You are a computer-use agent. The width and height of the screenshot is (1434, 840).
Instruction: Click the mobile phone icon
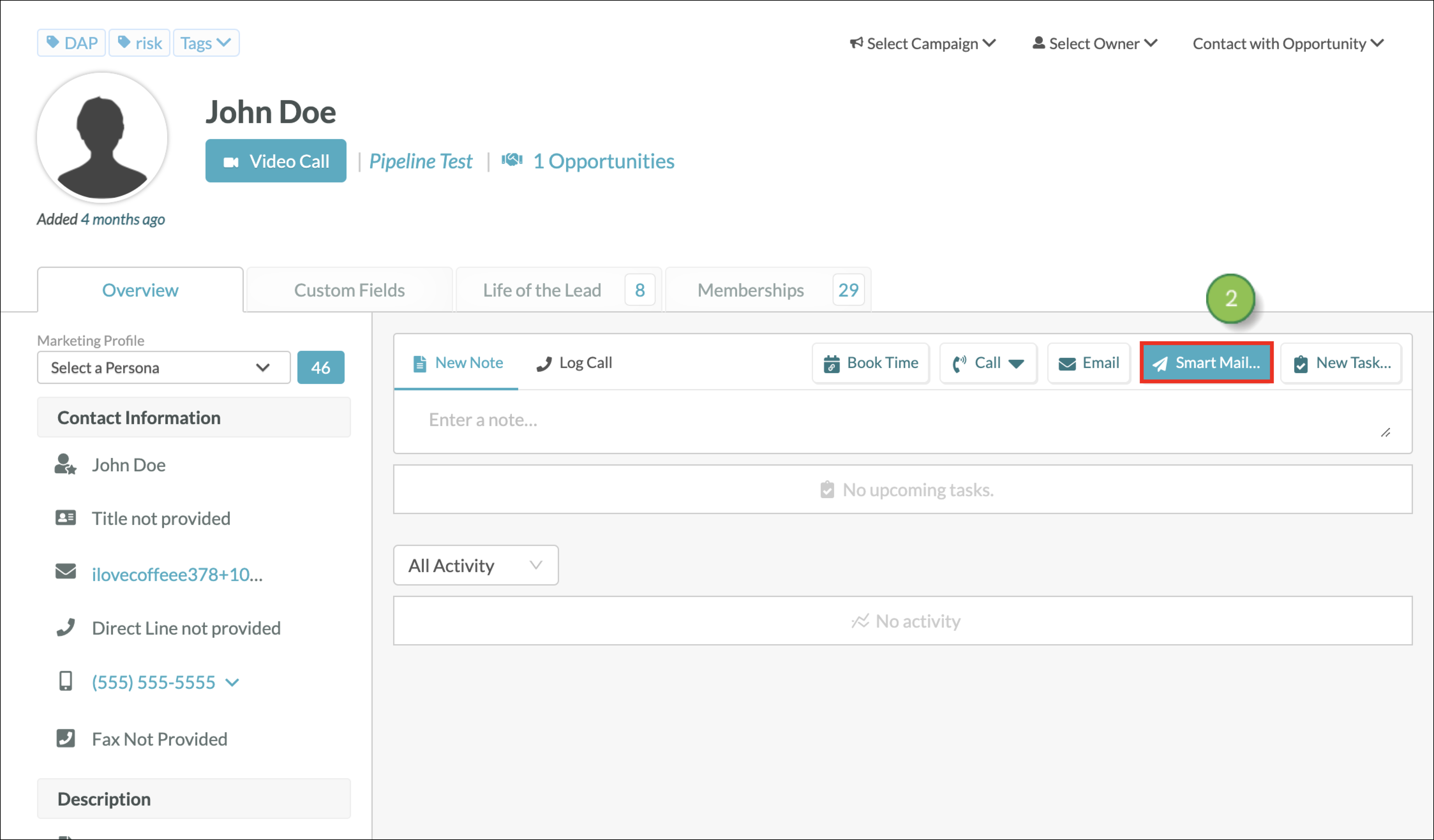pos(65,681)
